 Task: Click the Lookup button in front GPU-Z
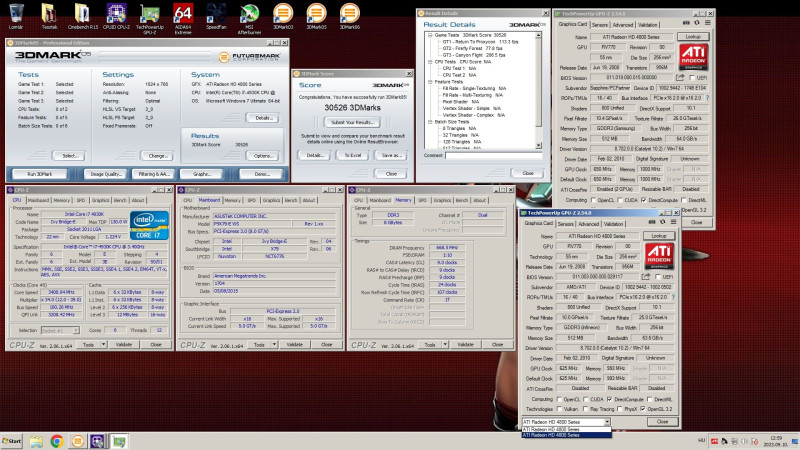click(659, 236)
